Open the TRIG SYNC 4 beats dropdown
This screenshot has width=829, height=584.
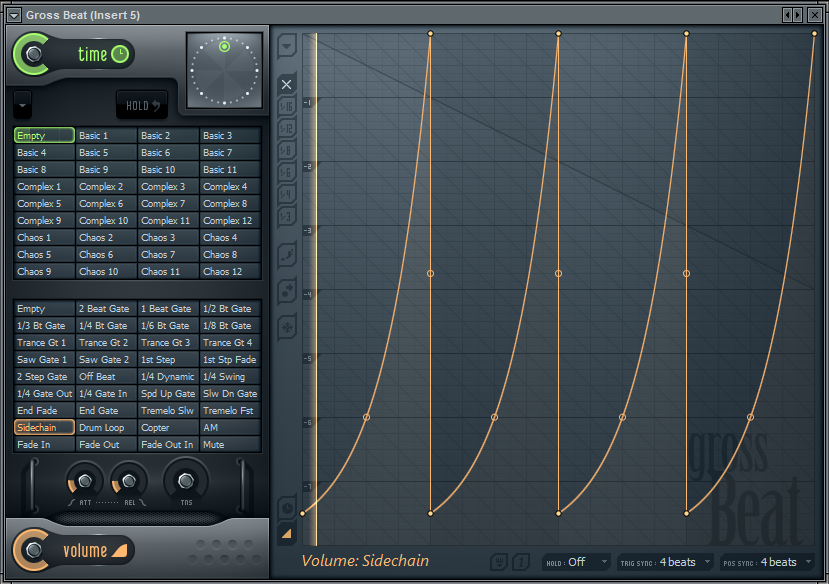click(x=665, y=562)
